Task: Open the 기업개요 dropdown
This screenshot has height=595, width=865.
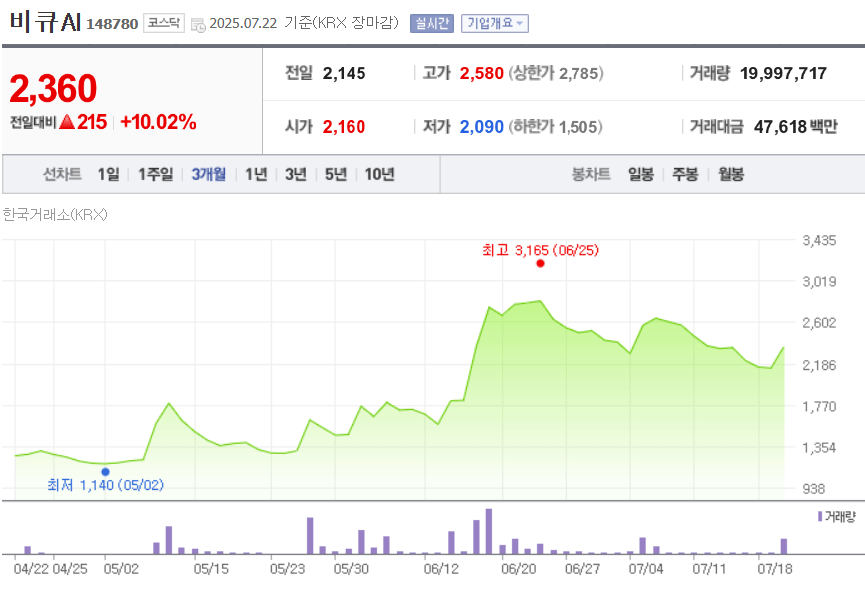Action: click(x=495, y=23)
